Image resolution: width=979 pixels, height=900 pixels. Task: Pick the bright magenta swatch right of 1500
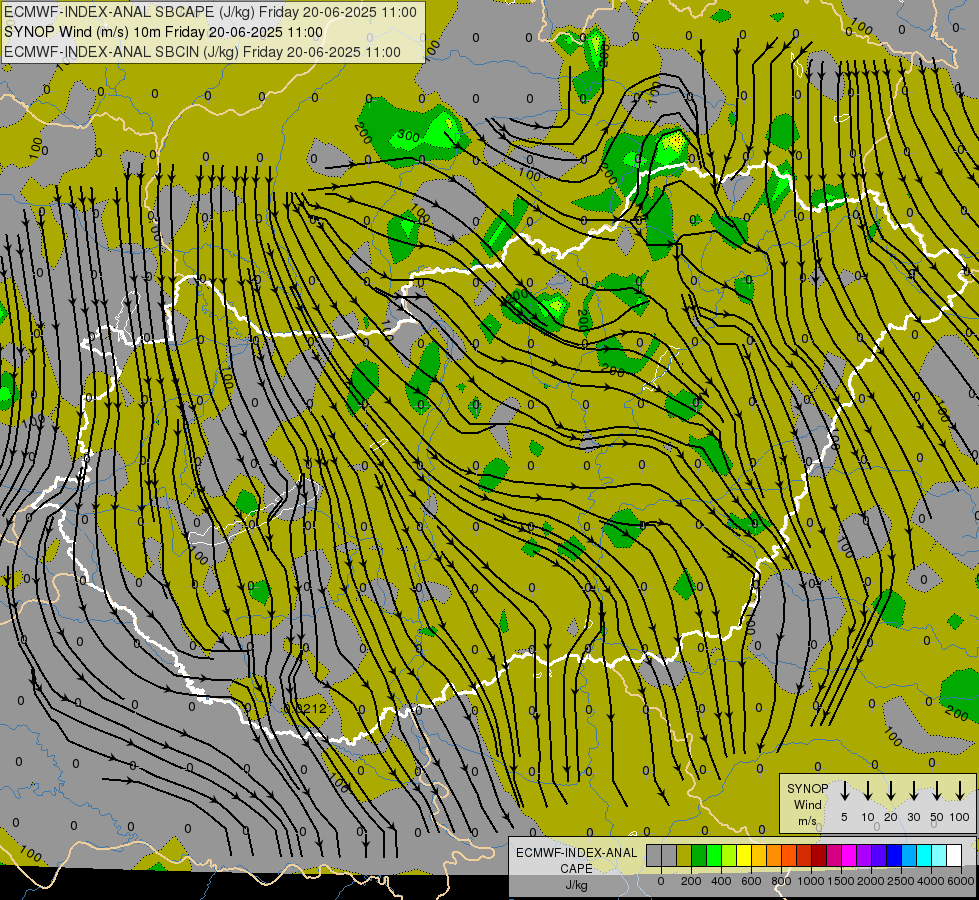(x=849, y=855)
